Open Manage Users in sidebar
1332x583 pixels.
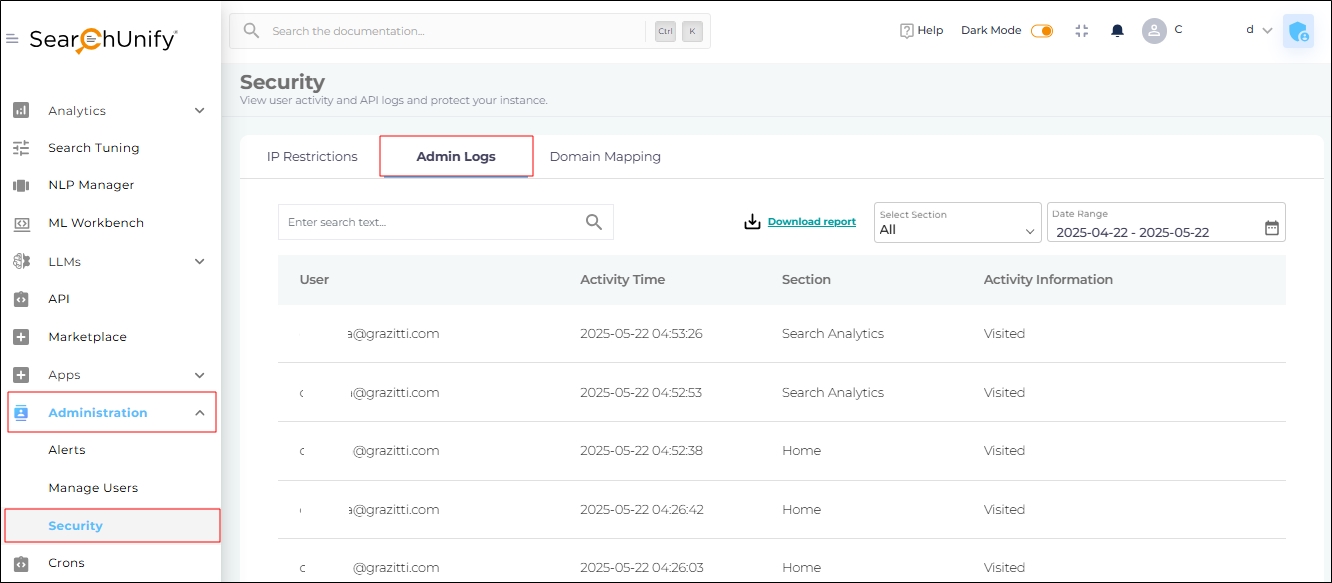[x=93, y=488]
